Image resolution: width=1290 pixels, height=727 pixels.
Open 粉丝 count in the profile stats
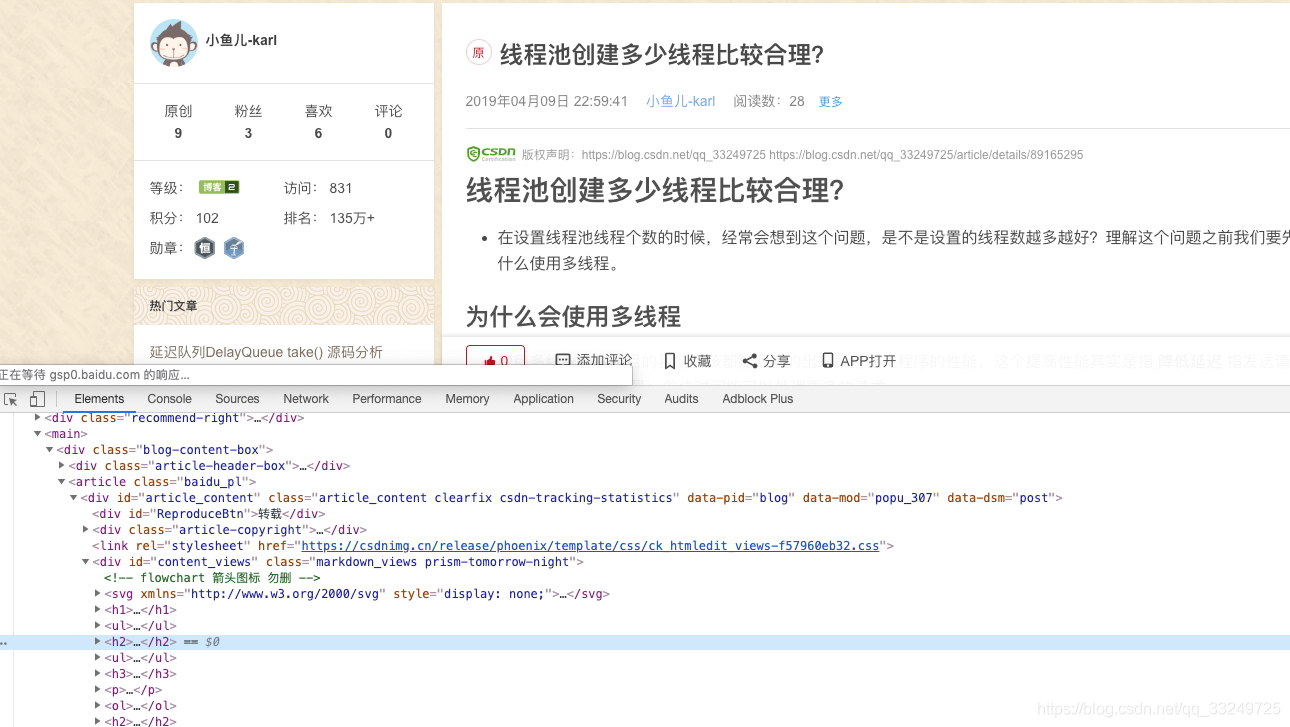248,121
